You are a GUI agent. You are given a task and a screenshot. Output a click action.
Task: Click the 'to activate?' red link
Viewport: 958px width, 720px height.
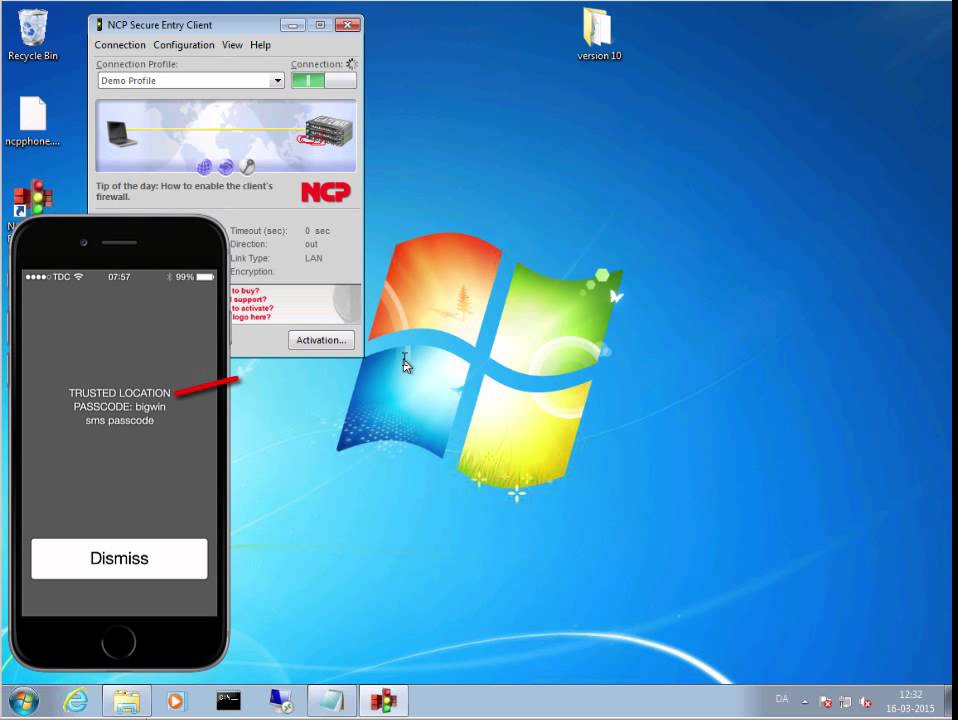click(252, 309)
